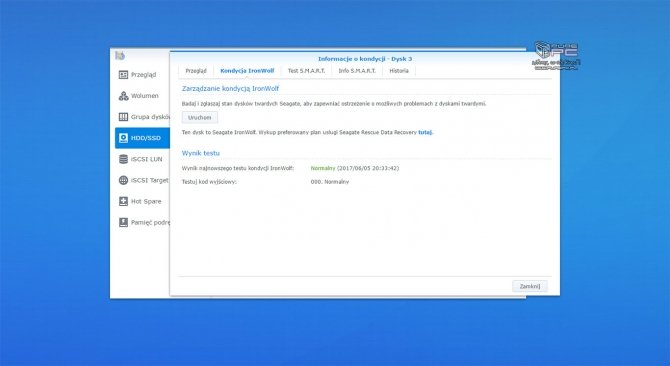Click the 000. Normalny exit code
This screenshot has width=670, height=366.
(x=329, y=182)
